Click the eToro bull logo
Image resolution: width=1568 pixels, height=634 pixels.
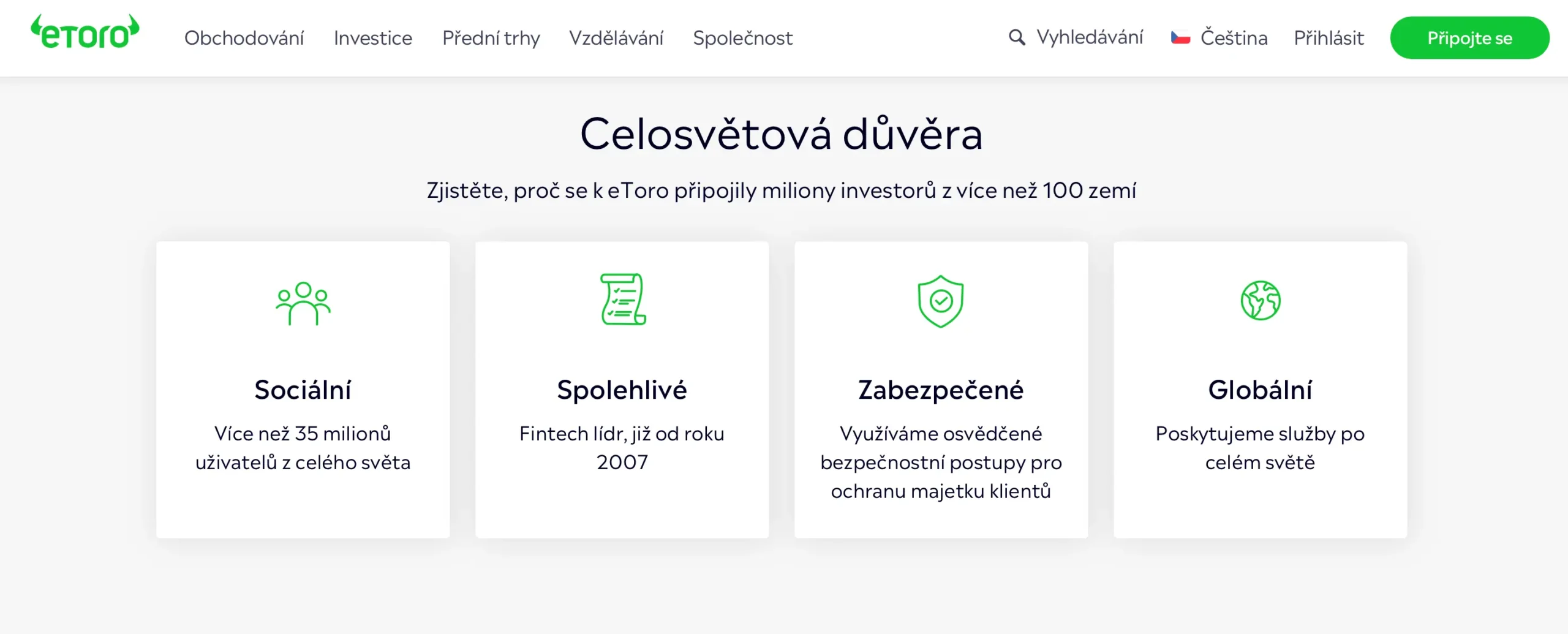pyautogui.click(x=85, y=37)
